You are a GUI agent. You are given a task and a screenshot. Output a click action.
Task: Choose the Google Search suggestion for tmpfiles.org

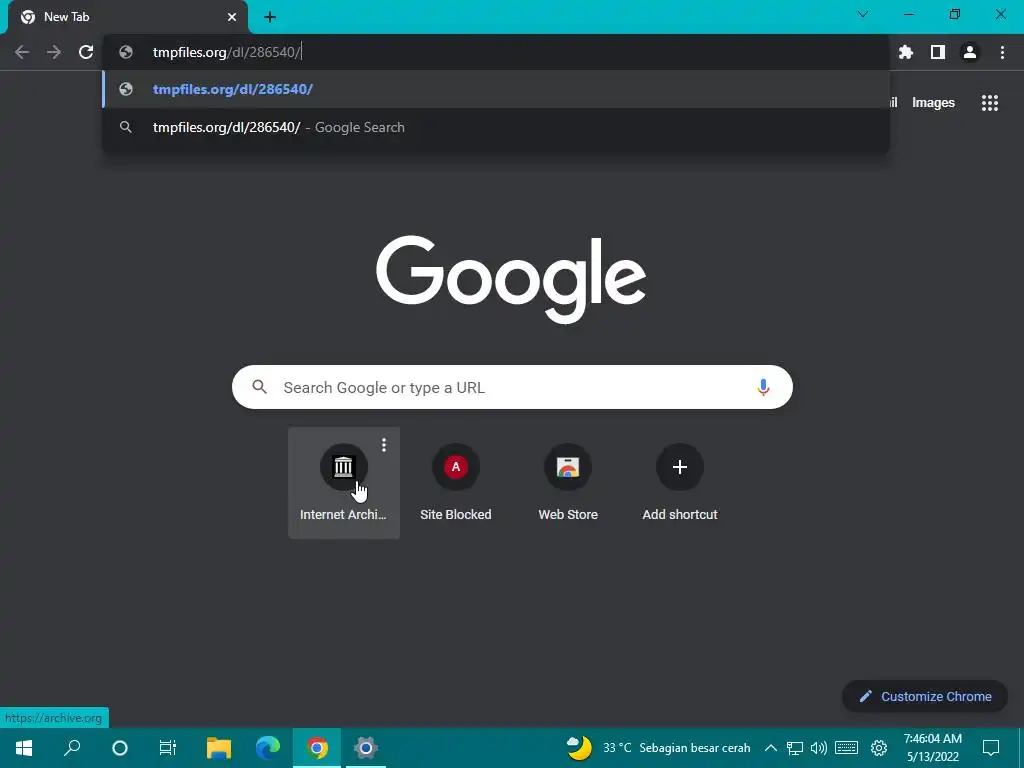coord(496,127)
